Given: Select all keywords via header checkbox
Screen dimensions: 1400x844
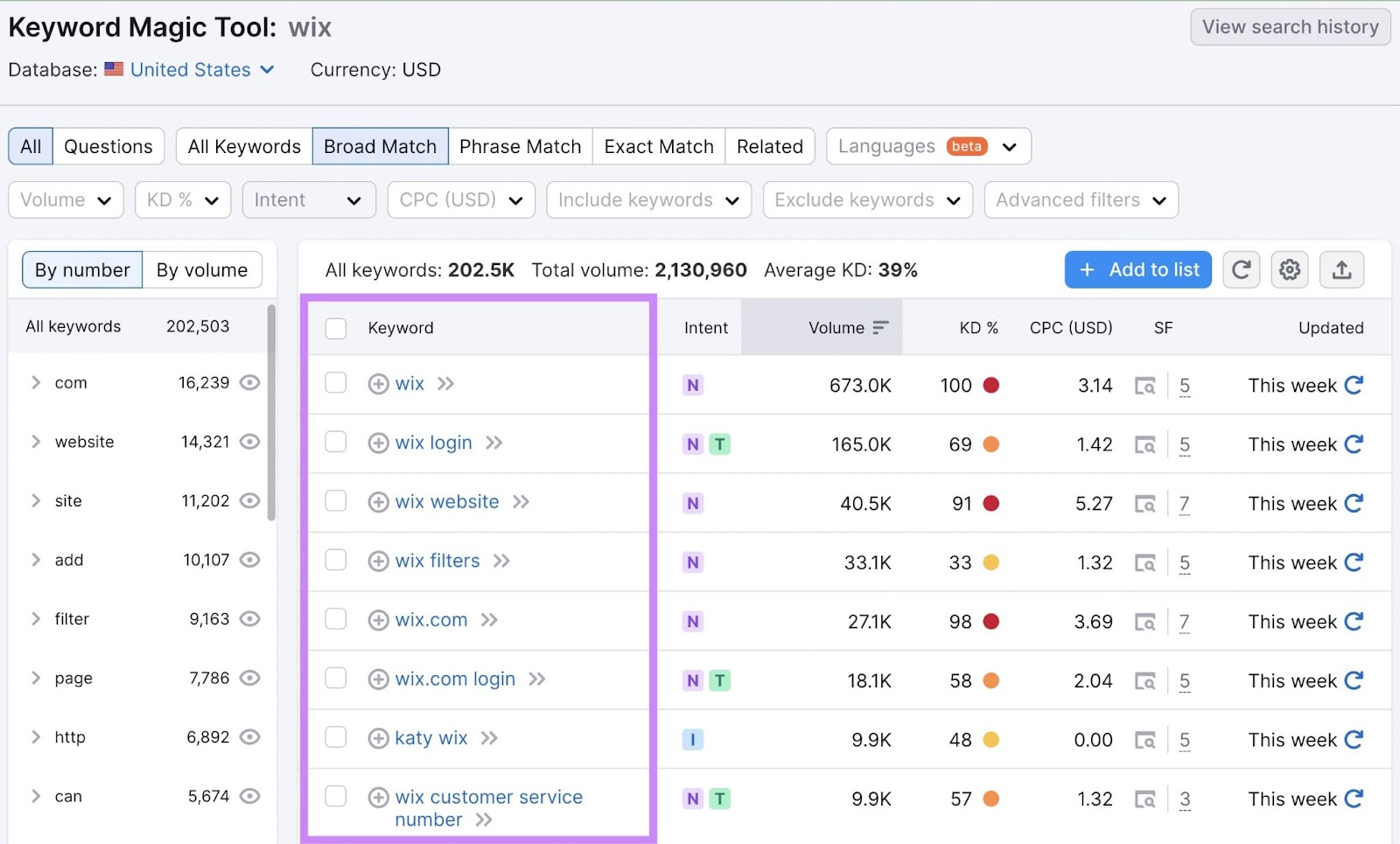Looking at the screenshot, I should [335, 328].
